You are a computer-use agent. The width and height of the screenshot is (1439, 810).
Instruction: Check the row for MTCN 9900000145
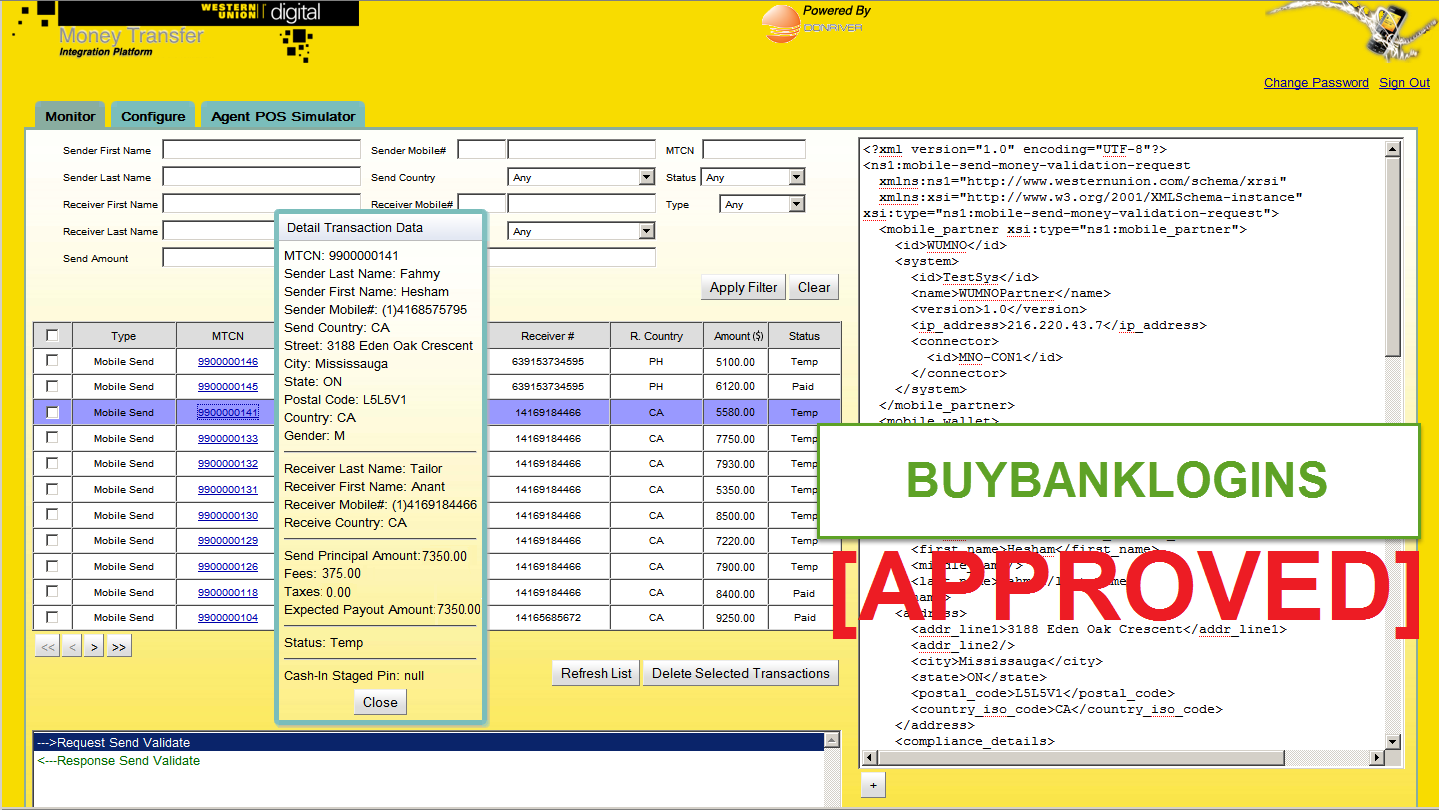click(x=52, y=385)
